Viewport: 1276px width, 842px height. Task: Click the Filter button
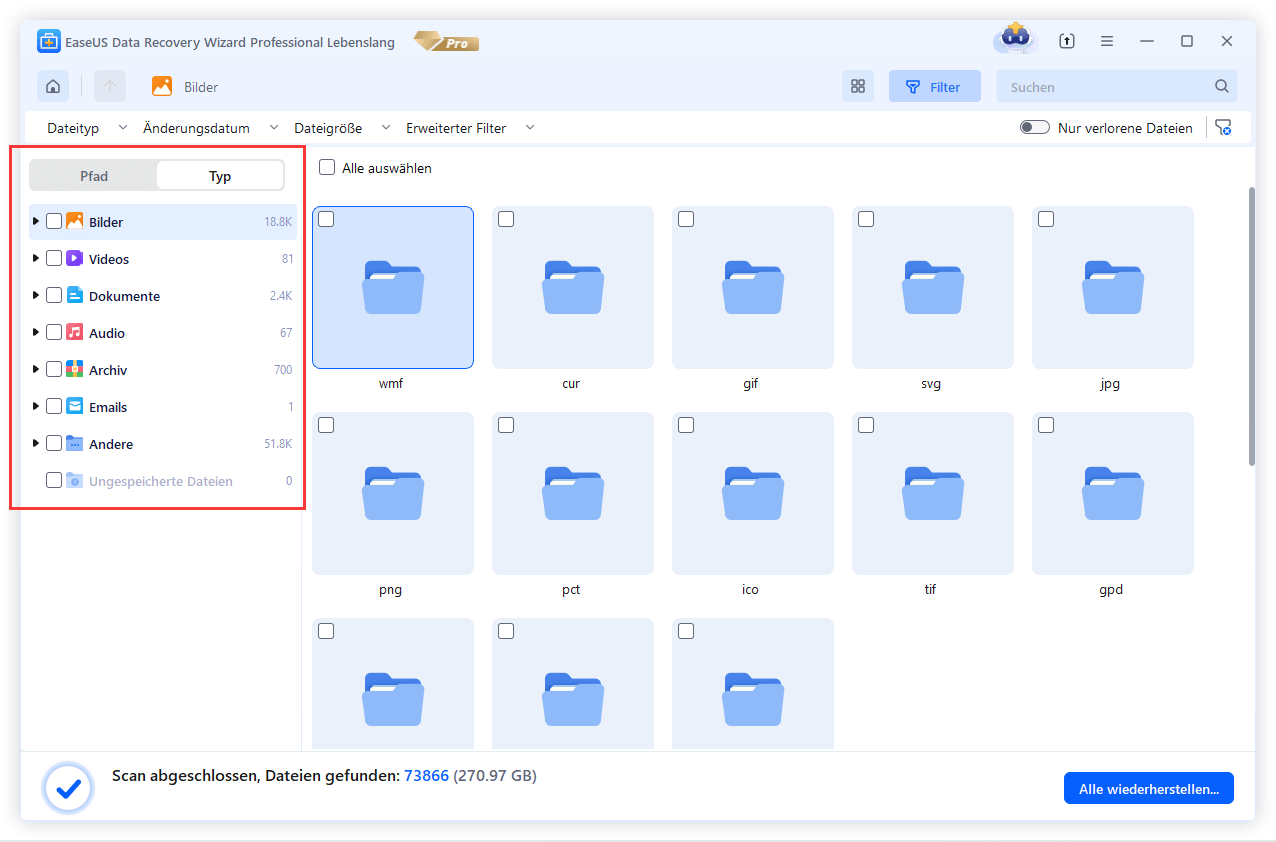coord(935,87)
